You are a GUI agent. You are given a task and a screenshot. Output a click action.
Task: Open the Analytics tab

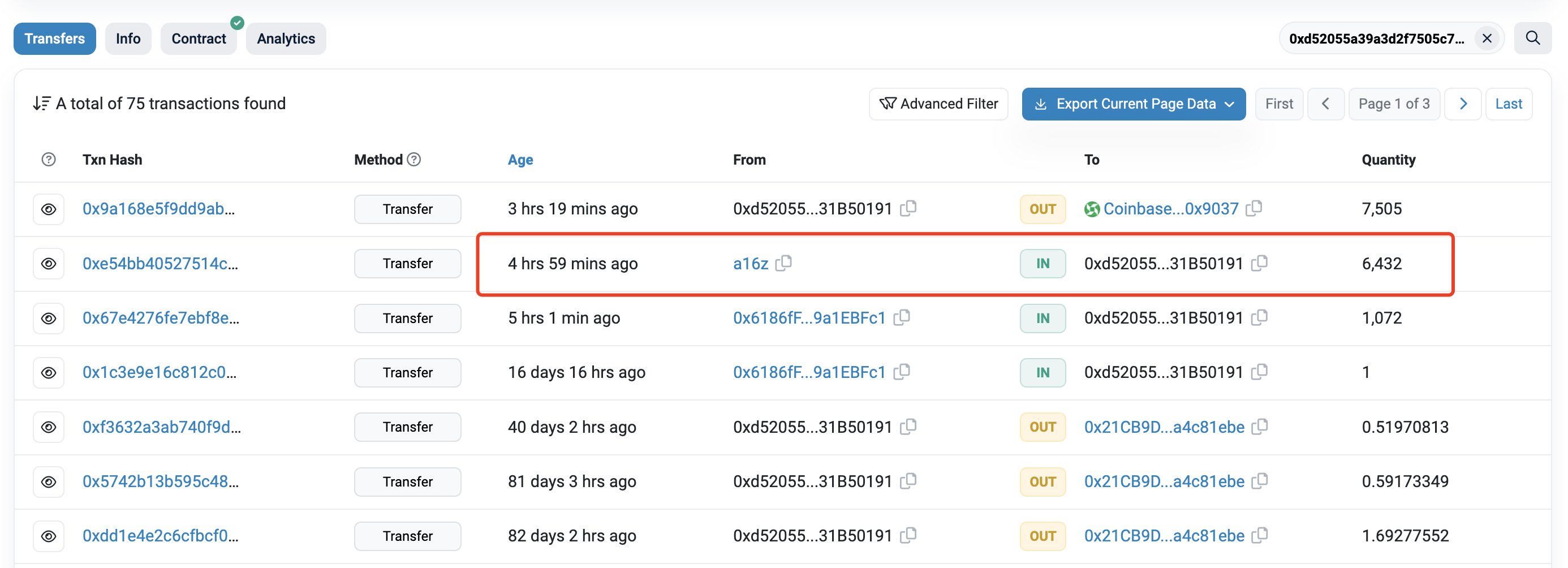click(x=286, y=38)
